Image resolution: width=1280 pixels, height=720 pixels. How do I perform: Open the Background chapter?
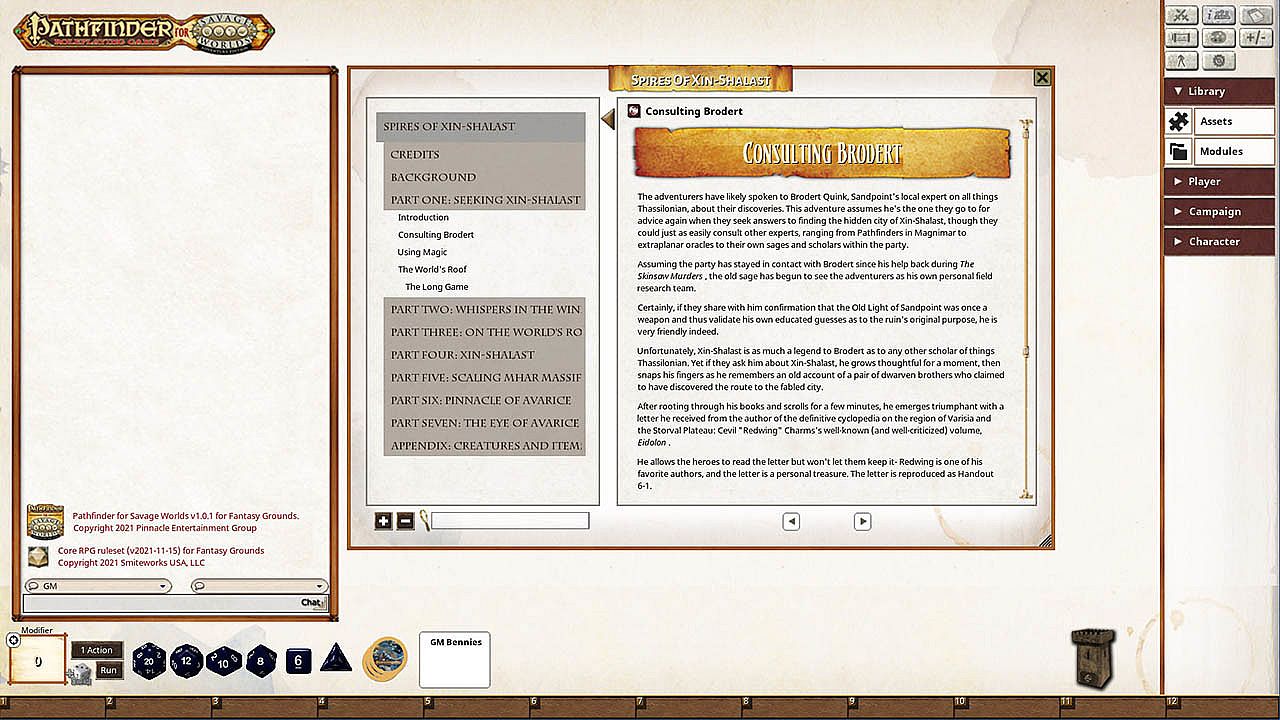click(x=485, y=177)
